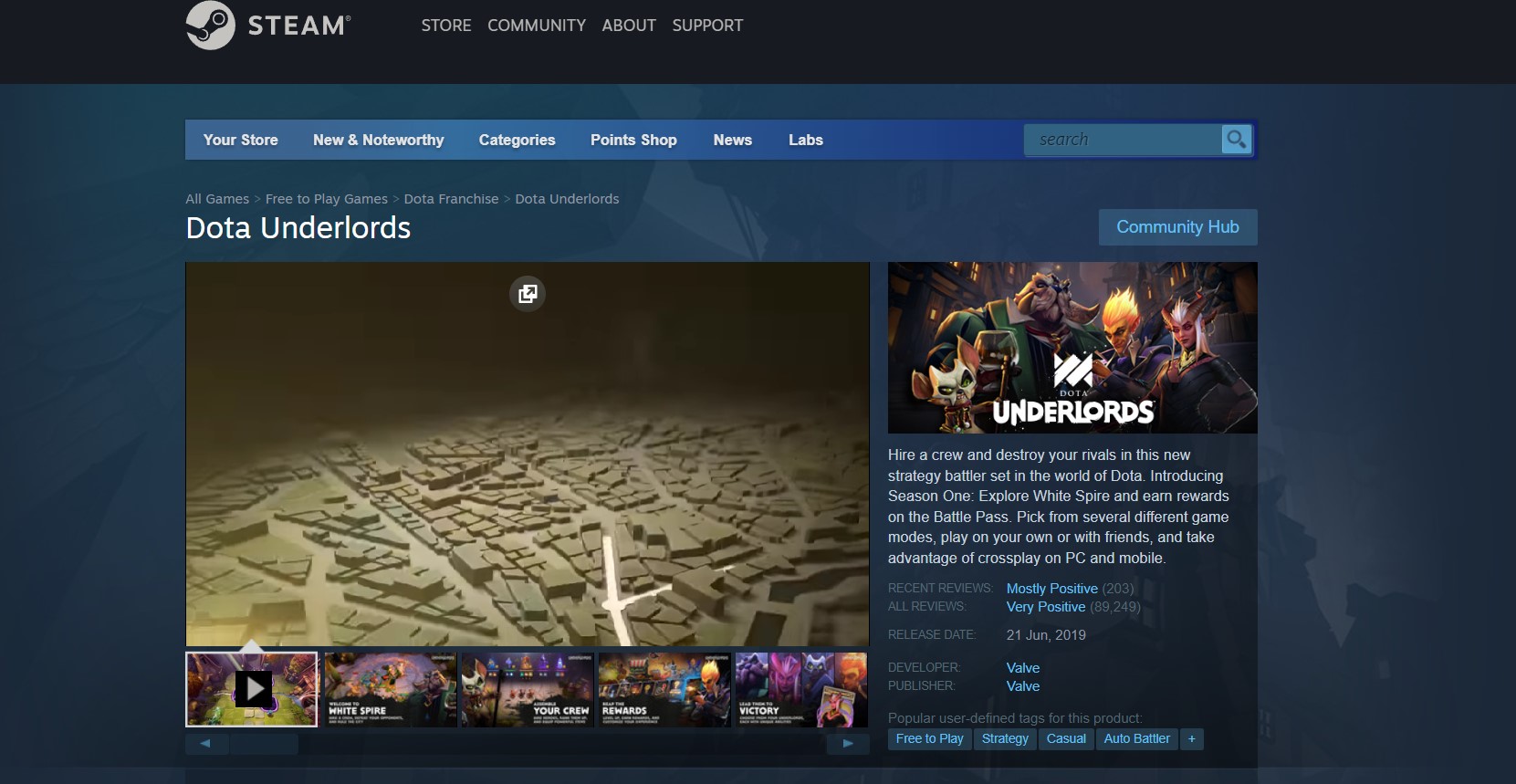The width and height of the screenshot is (1516, 784).
Task: Click the main trailer video area
Action: pyautogui.click(x=528, y=455)
